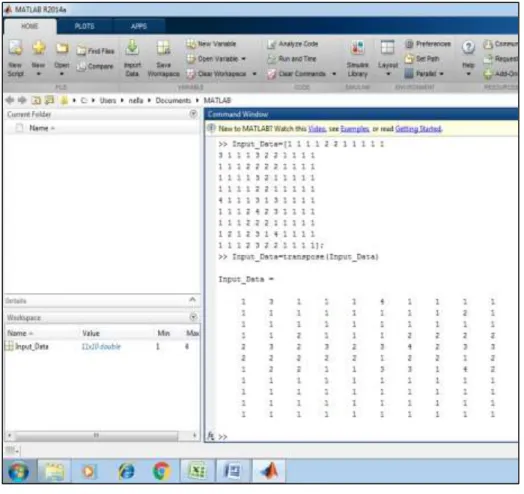Click the New Script icon

pyautogui.click(x=15, y=48)
